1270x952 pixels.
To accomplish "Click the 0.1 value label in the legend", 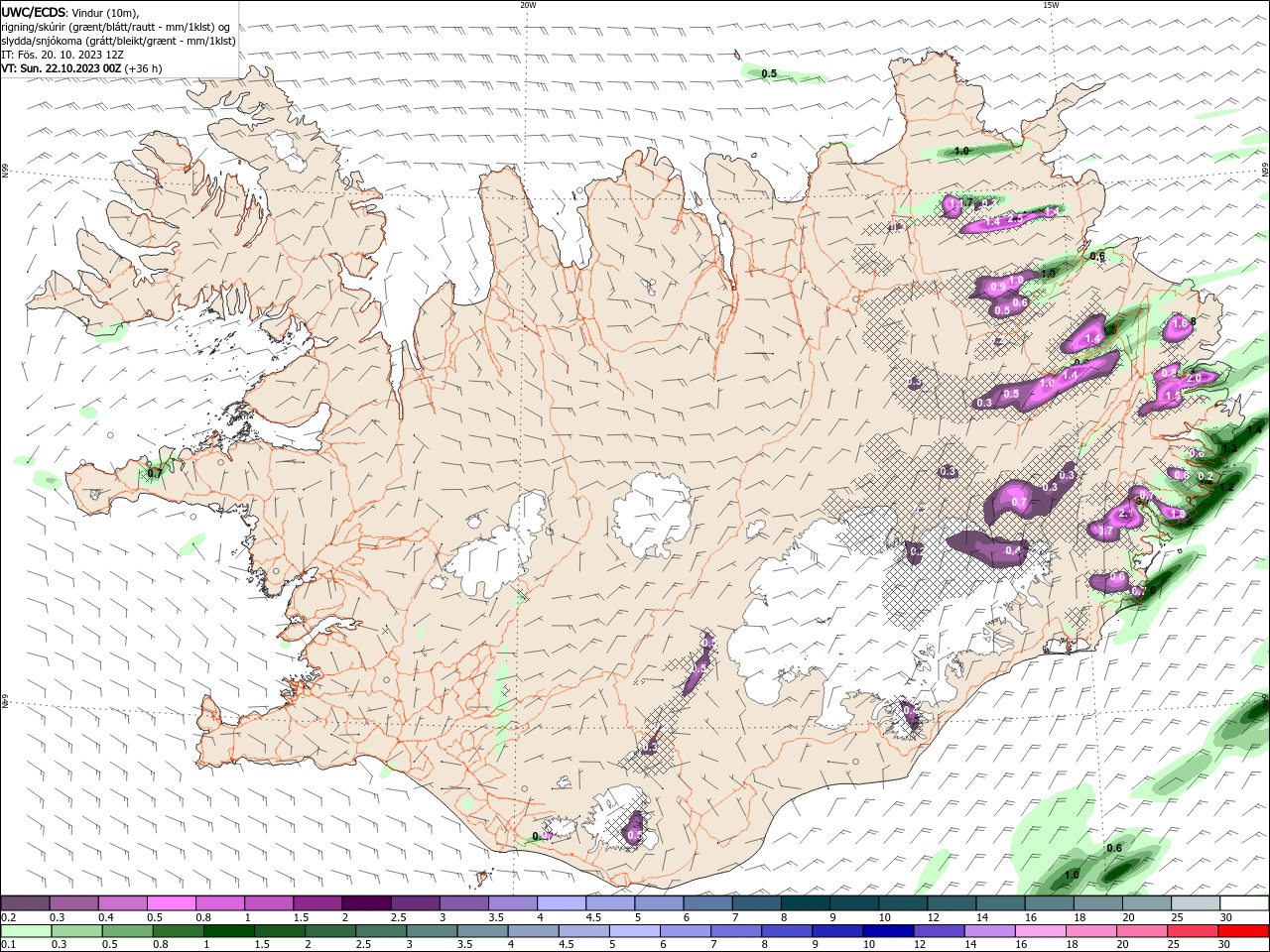I will (x=8, y=944).
